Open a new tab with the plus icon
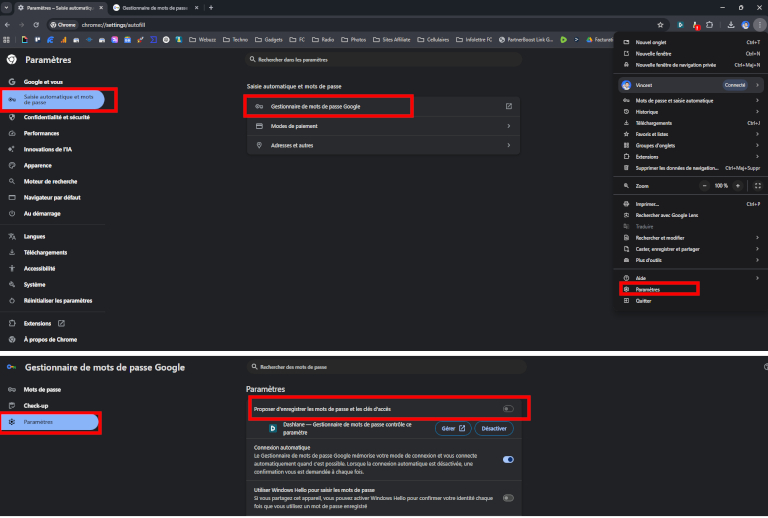 211,8
